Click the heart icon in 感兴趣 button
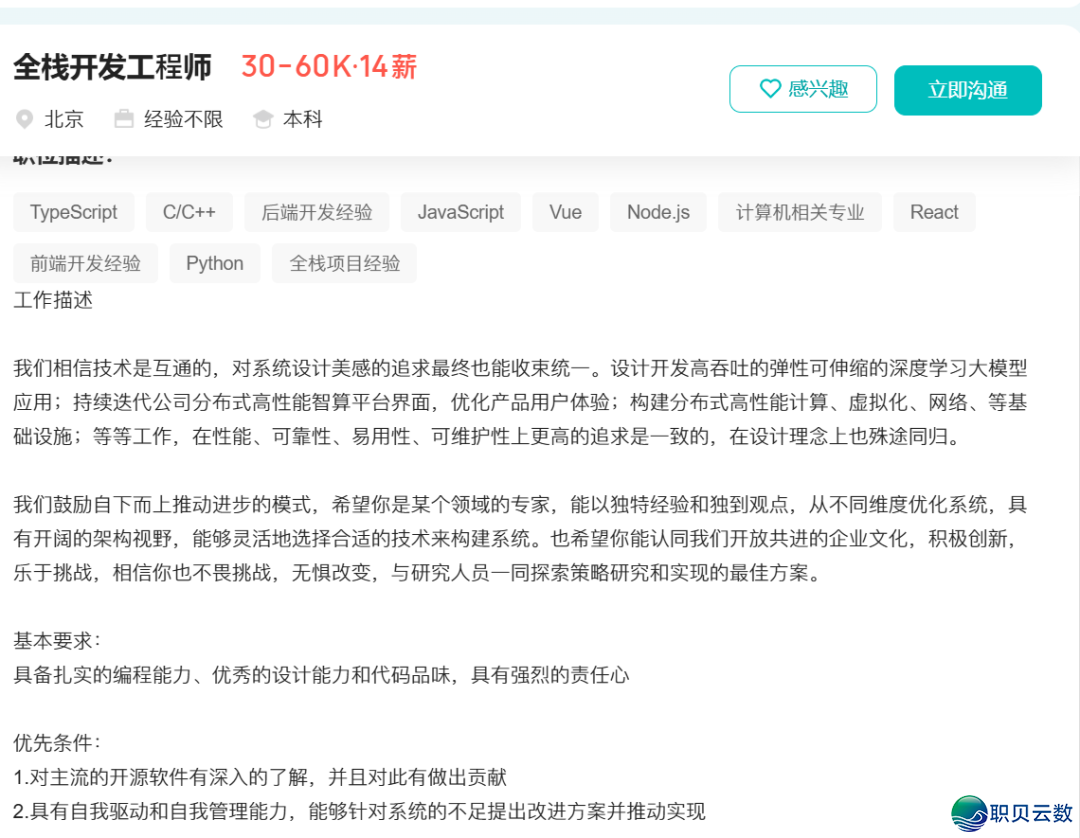Viewport: 1080px width, 838px height. (x=770, y=89)
